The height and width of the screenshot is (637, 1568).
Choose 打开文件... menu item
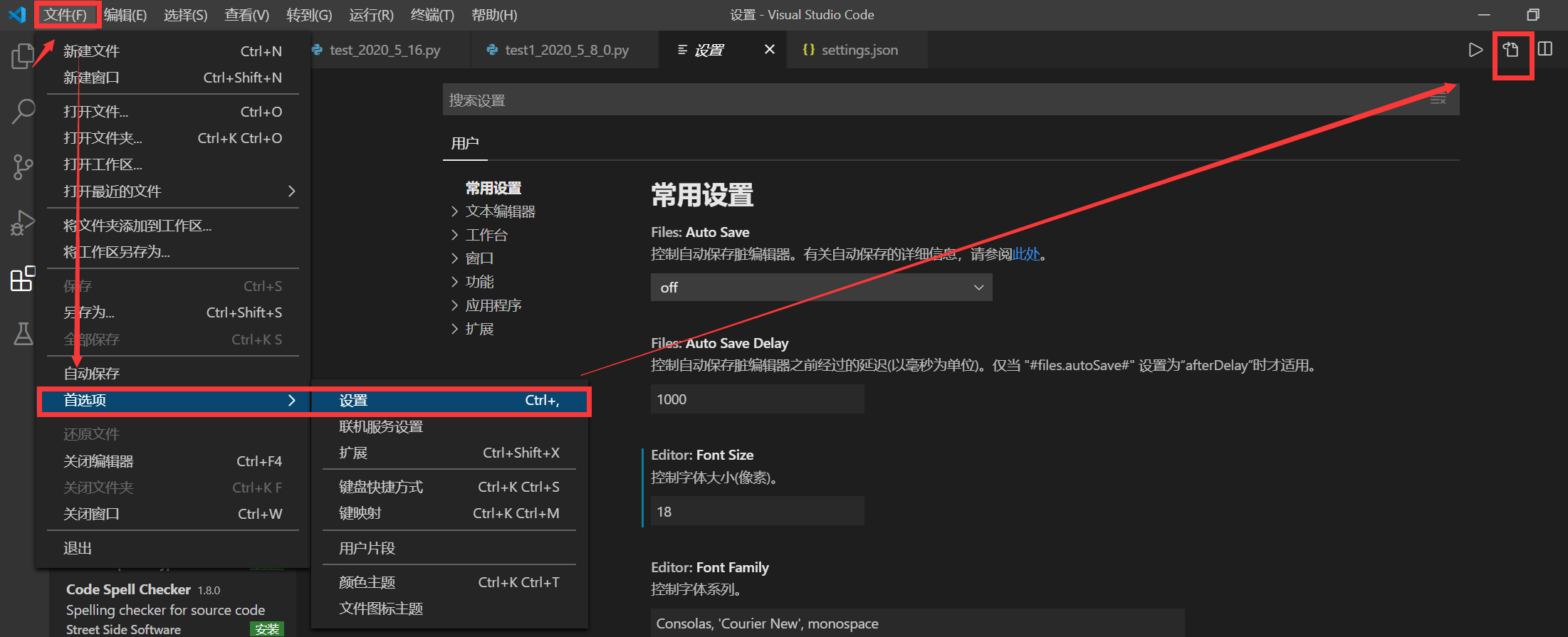[172, 112]
